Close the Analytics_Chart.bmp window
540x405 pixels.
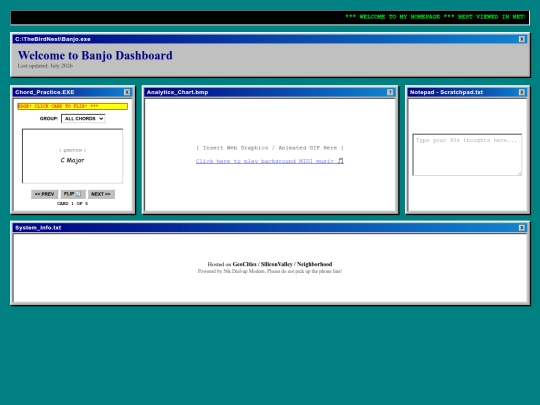tap(390, 92)
